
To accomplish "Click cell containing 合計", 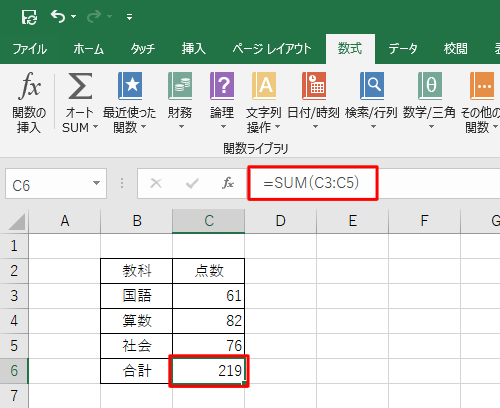I will (137, 371).
